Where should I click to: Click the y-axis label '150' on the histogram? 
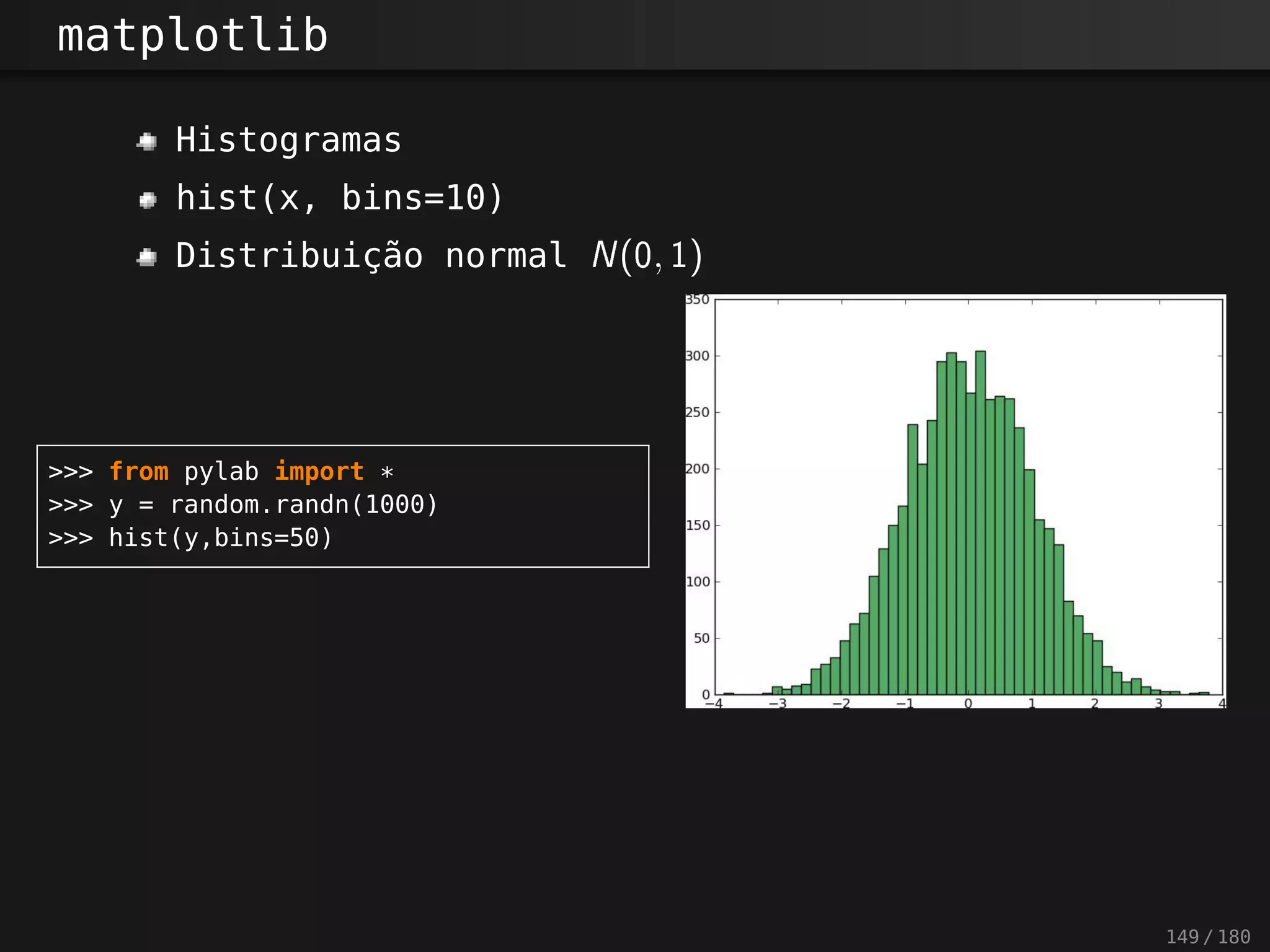click(698, 526)
